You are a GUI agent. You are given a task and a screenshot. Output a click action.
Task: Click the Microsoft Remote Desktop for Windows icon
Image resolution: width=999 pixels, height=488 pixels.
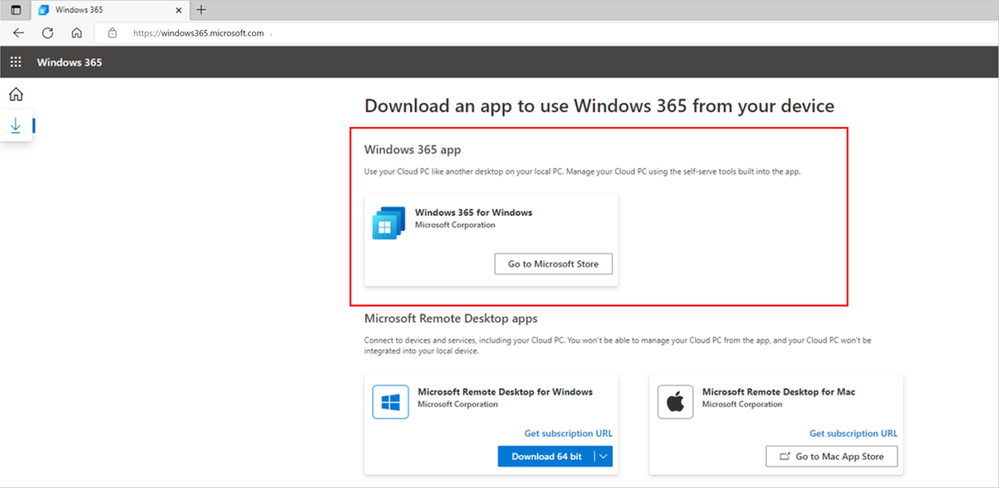click(390, 401)
